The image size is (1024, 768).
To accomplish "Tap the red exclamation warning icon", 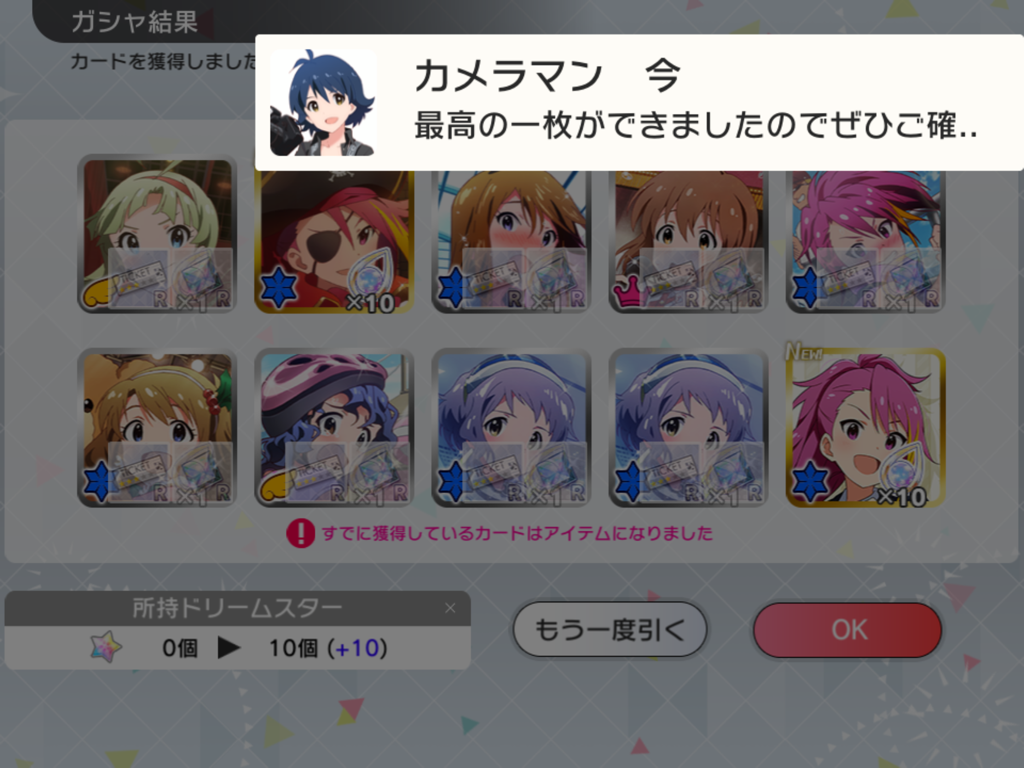I will point(300,534).
